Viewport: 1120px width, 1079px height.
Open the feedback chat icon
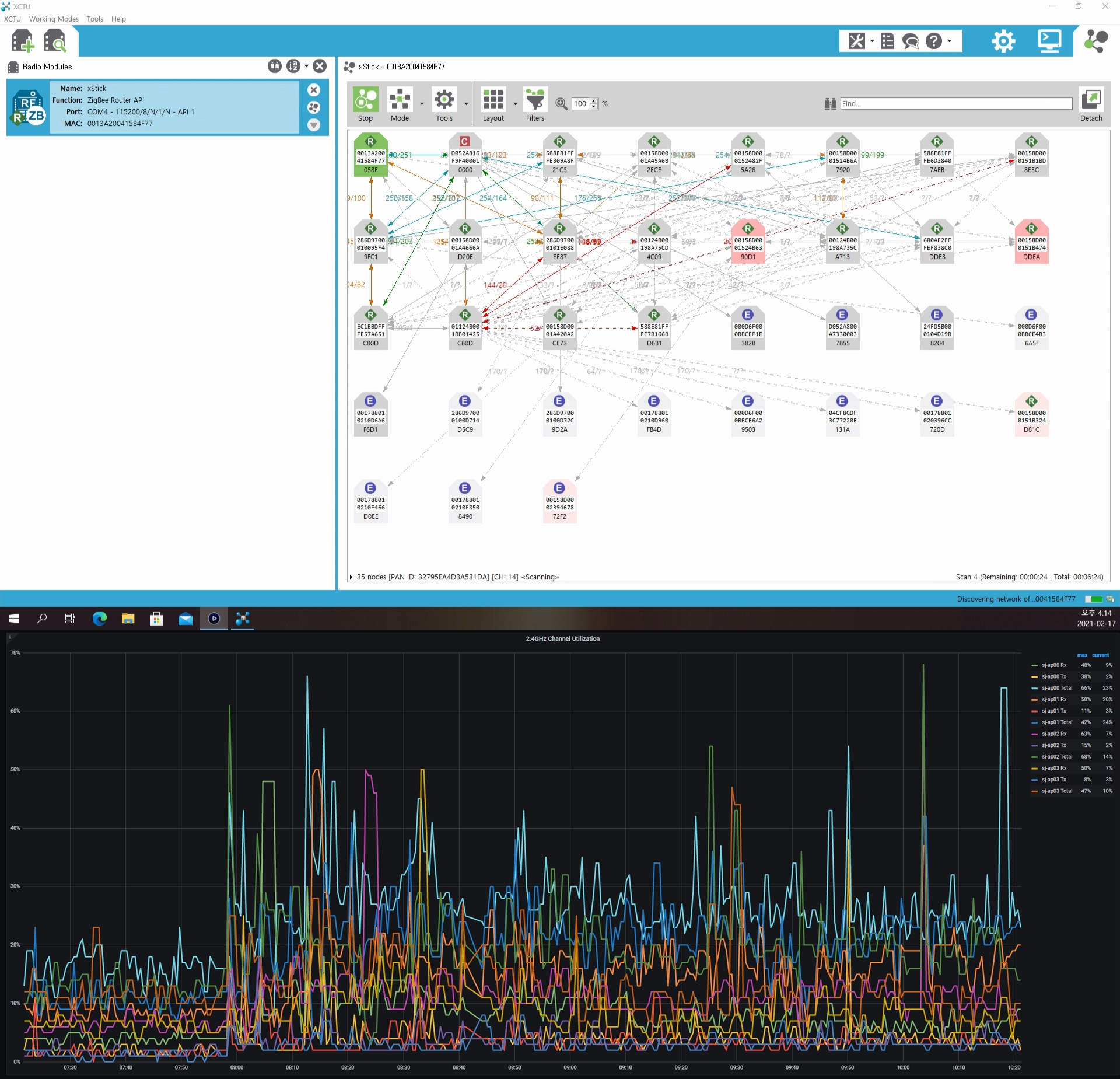click(910, 41)
